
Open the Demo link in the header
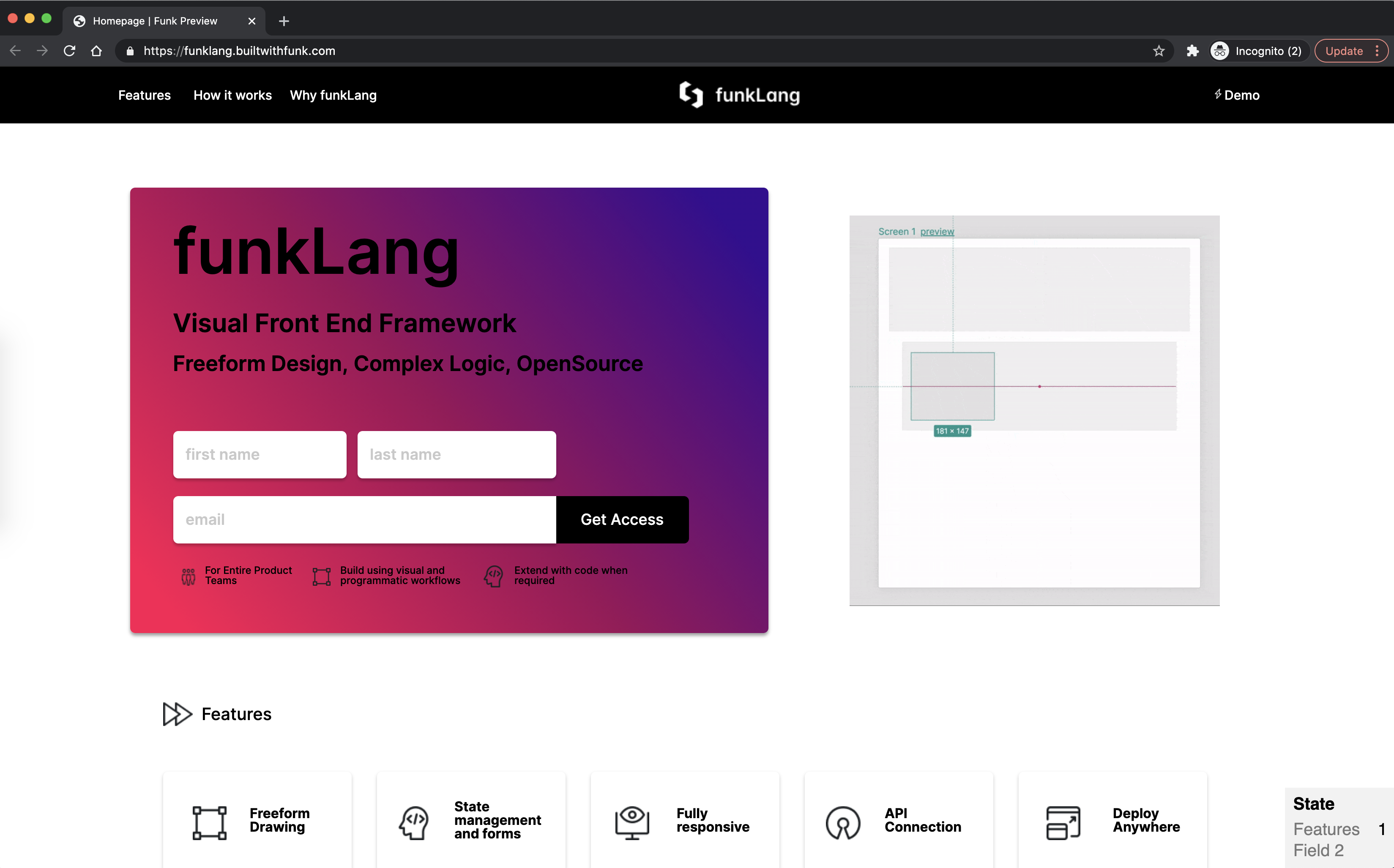pos(1237,96)
